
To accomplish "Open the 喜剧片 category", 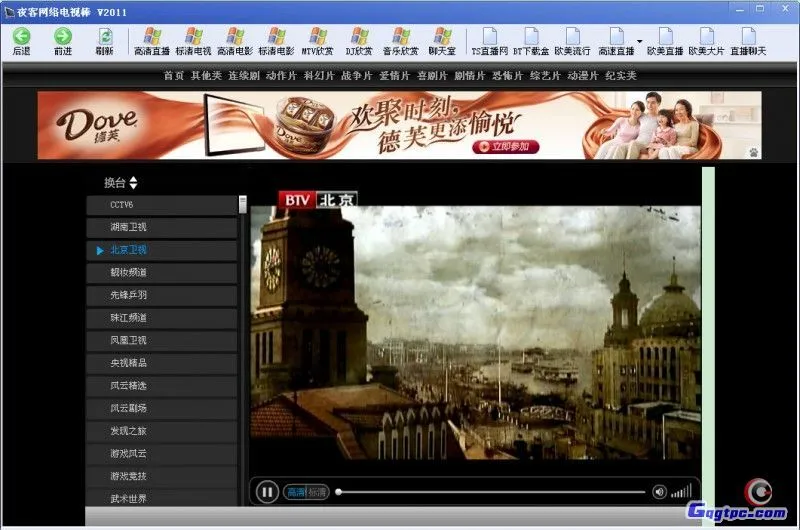I will pyautogui.click(x=432, y=75).
